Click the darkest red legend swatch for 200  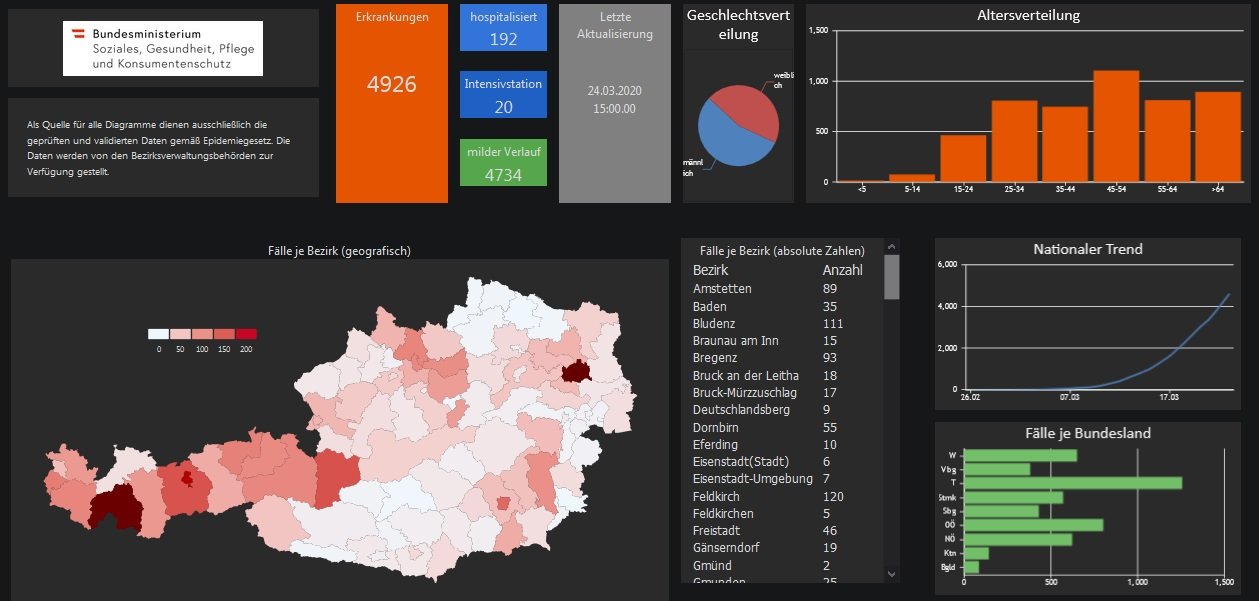(x=246, y=334)
